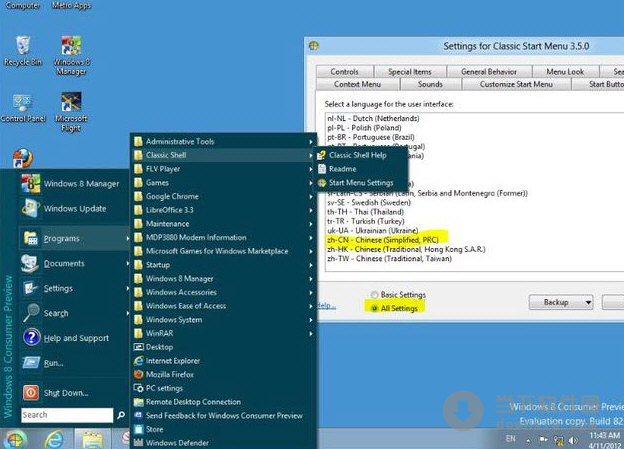The width and height of the screenshot is (624, 449).
Task: Launch Internet Explorer from programs list
Action: (223, 361)
